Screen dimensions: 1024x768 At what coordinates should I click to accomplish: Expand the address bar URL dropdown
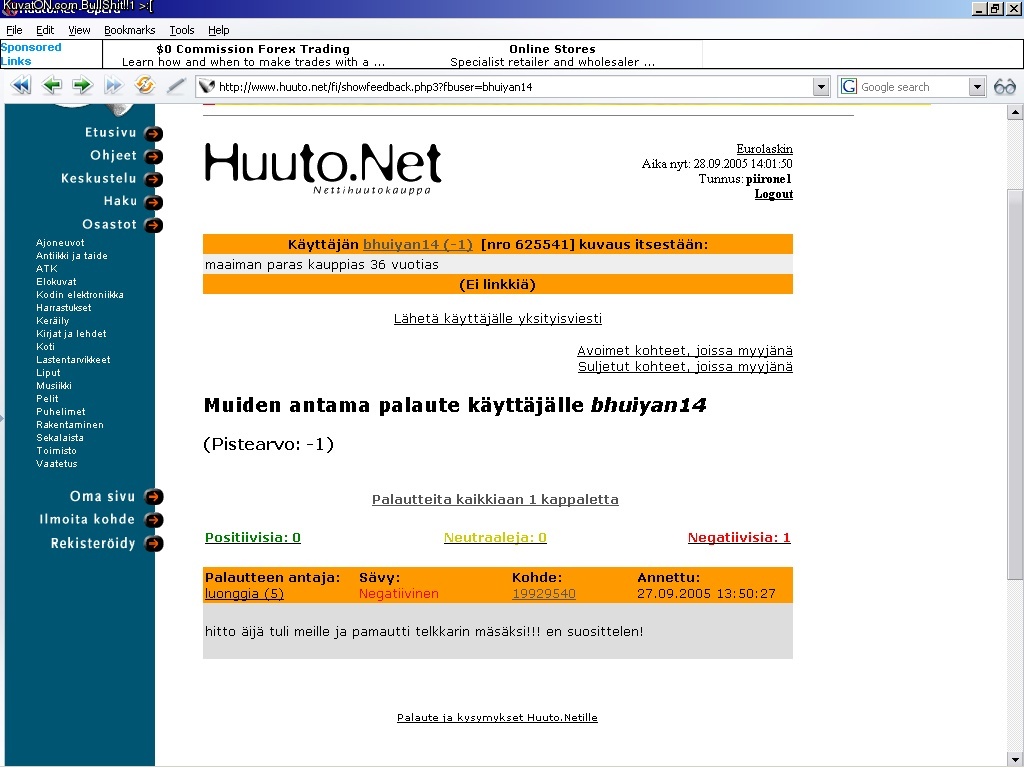[x=821, y=87]
